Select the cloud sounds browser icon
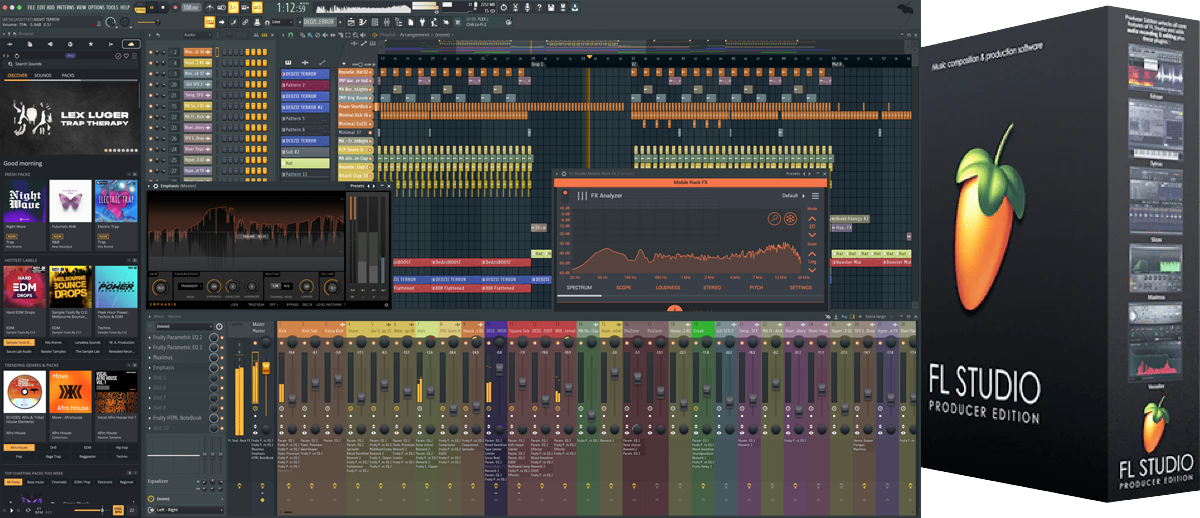Image resolution: width=1200 pixels, height=518 pixels. click(131, 44)
